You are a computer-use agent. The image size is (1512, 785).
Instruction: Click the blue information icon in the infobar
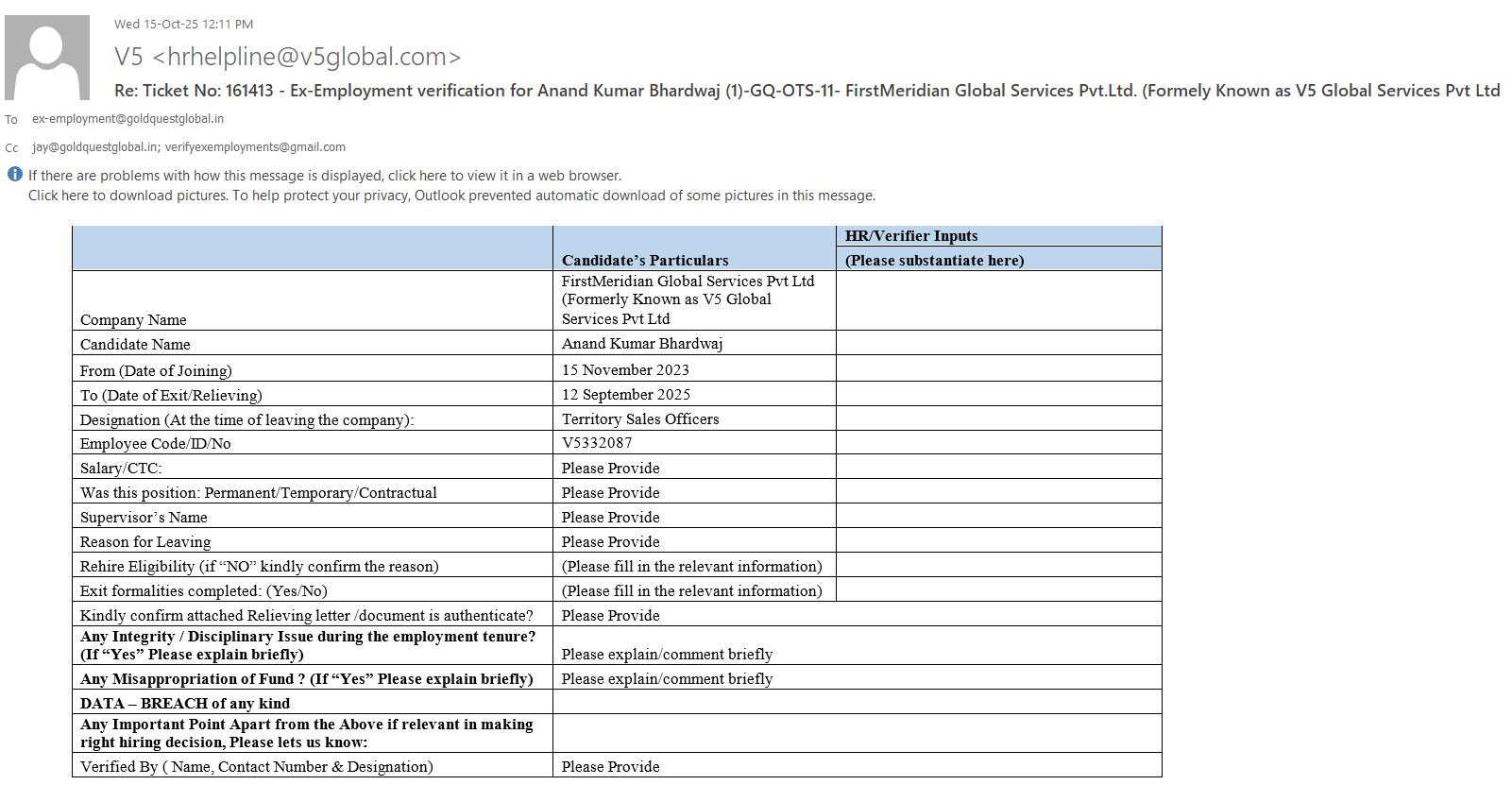point(15,174)
